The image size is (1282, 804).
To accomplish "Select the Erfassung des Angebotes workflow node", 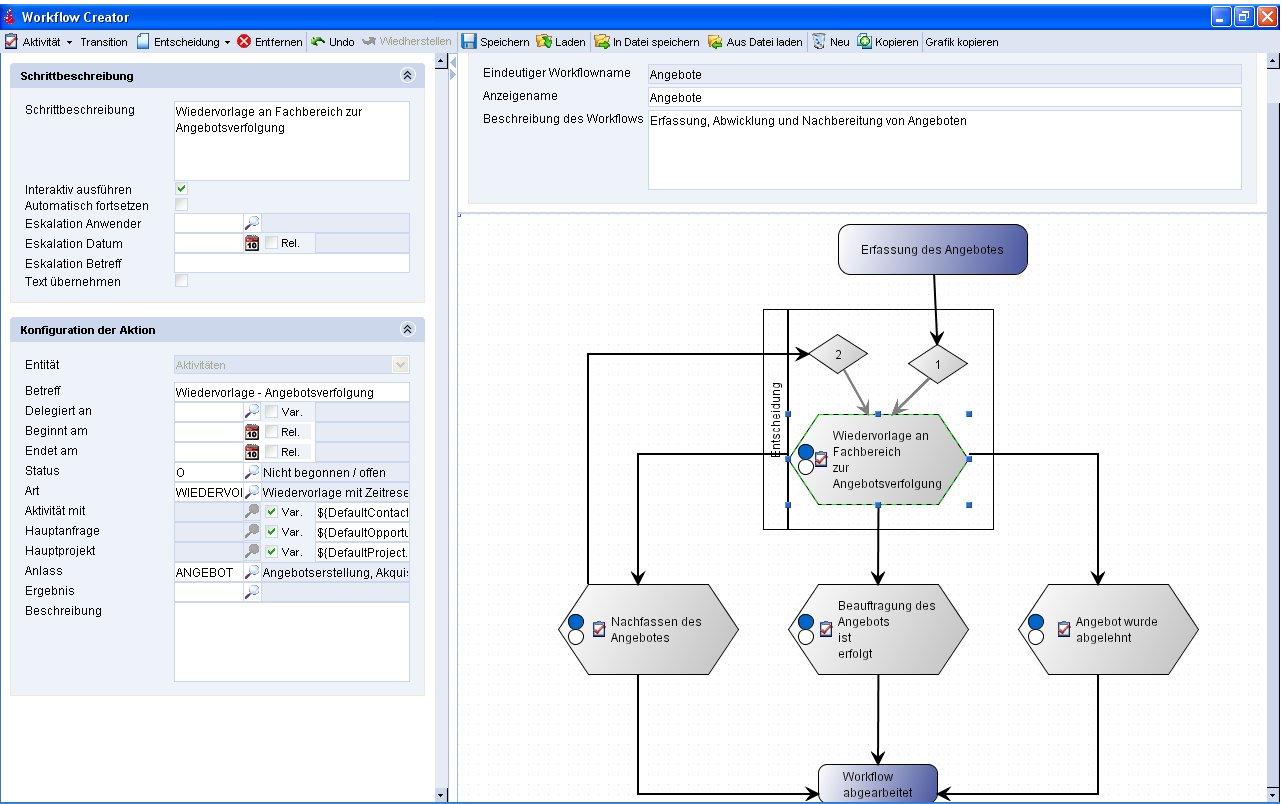I will click(x=932, y=250).
